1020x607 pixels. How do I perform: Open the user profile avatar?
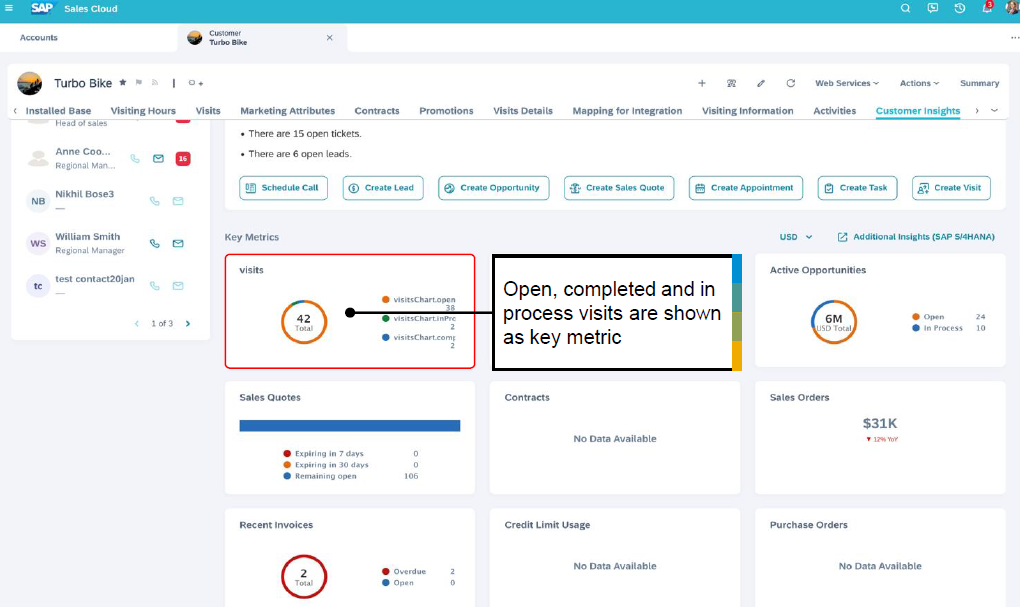(x=1013, y=8)
